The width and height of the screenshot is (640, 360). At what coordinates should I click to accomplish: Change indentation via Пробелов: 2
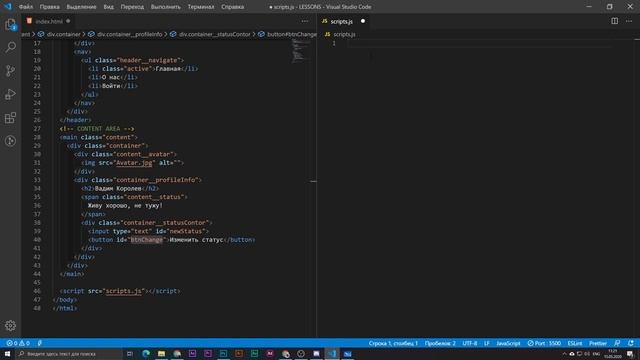click(440, 343)
